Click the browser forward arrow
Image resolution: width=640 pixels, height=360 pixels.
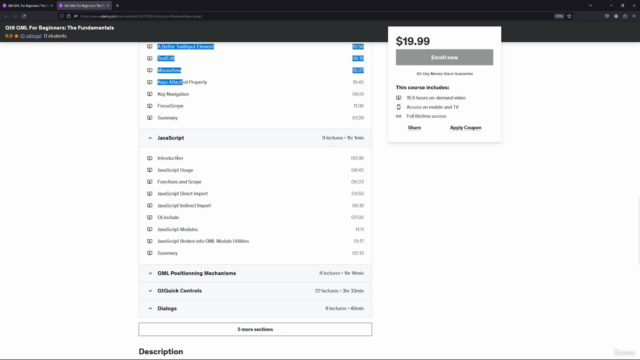15,16
